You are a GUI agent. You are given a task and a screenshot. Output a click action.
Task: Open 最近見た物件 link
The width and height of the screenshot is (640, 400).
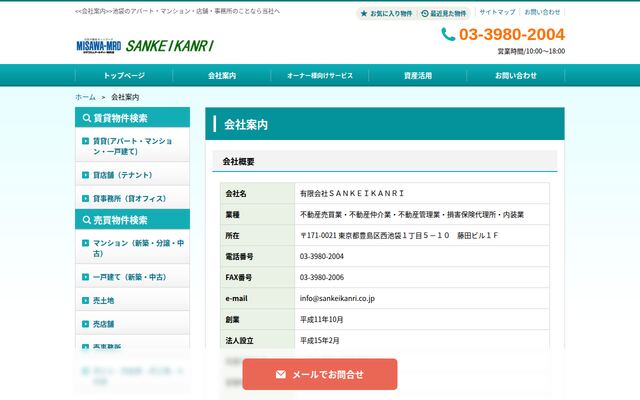click(444, 13)
